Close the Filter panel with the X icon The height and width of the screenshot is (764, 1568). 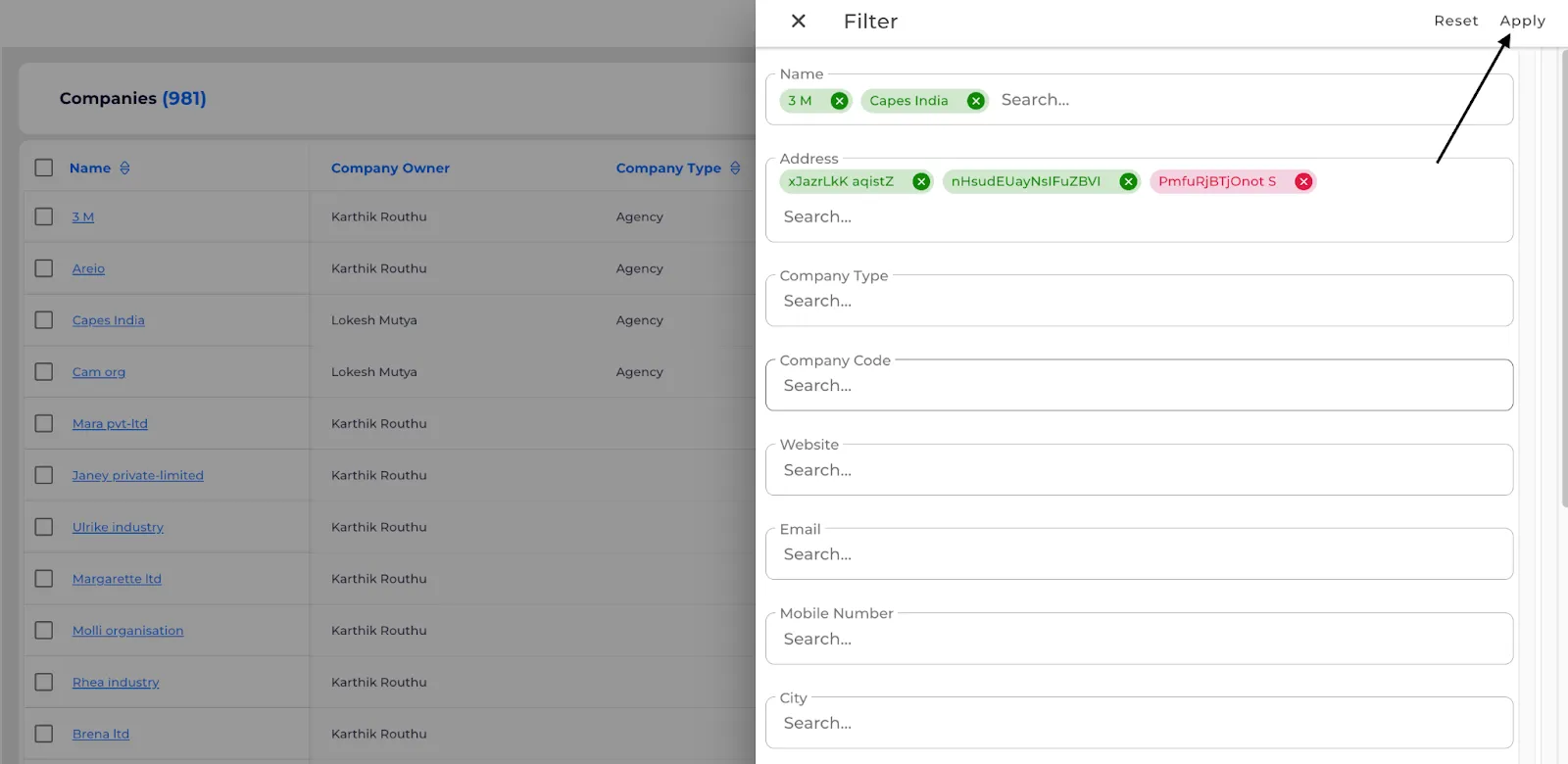(799, 21)
